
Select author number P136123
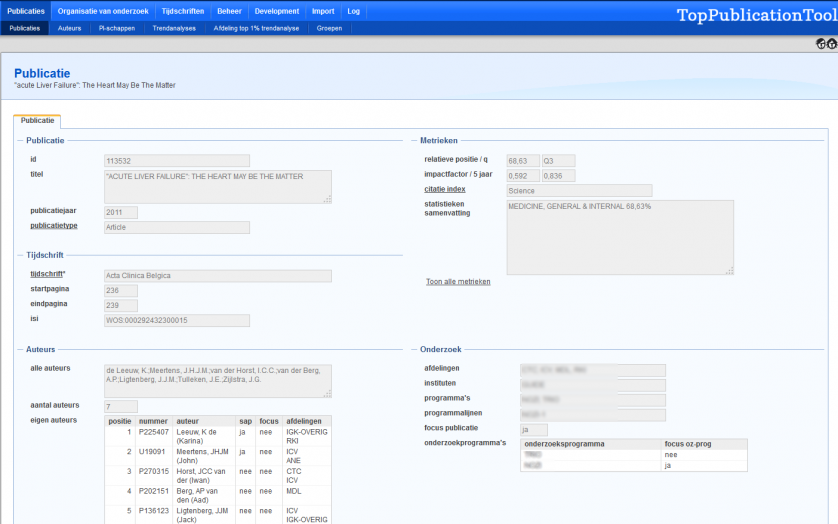click(154, 511)
